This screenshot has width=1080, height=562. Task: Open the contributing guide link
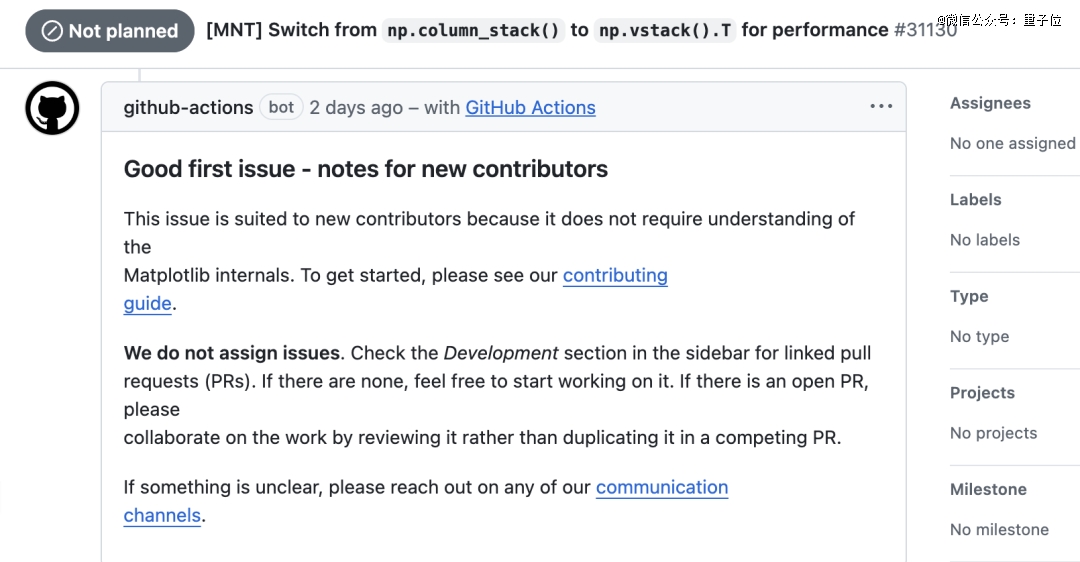(614, 276)
